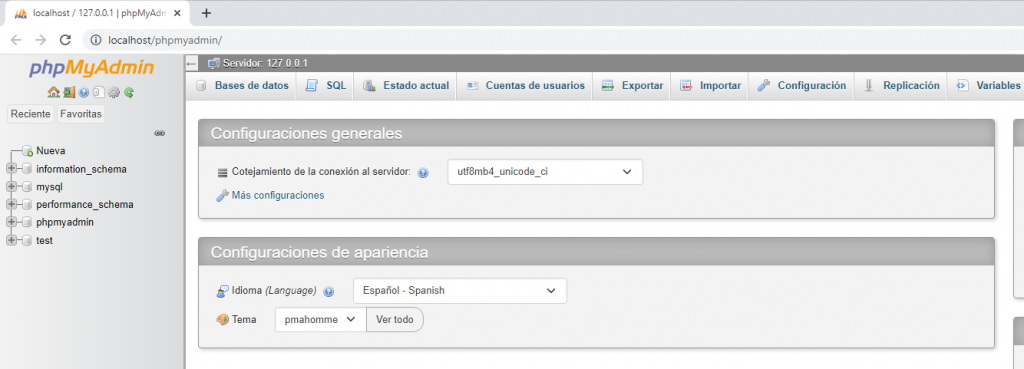This screenshot has height=369, width=1024.
Task: Click site info icon in address bar
Action: point(96,40)
